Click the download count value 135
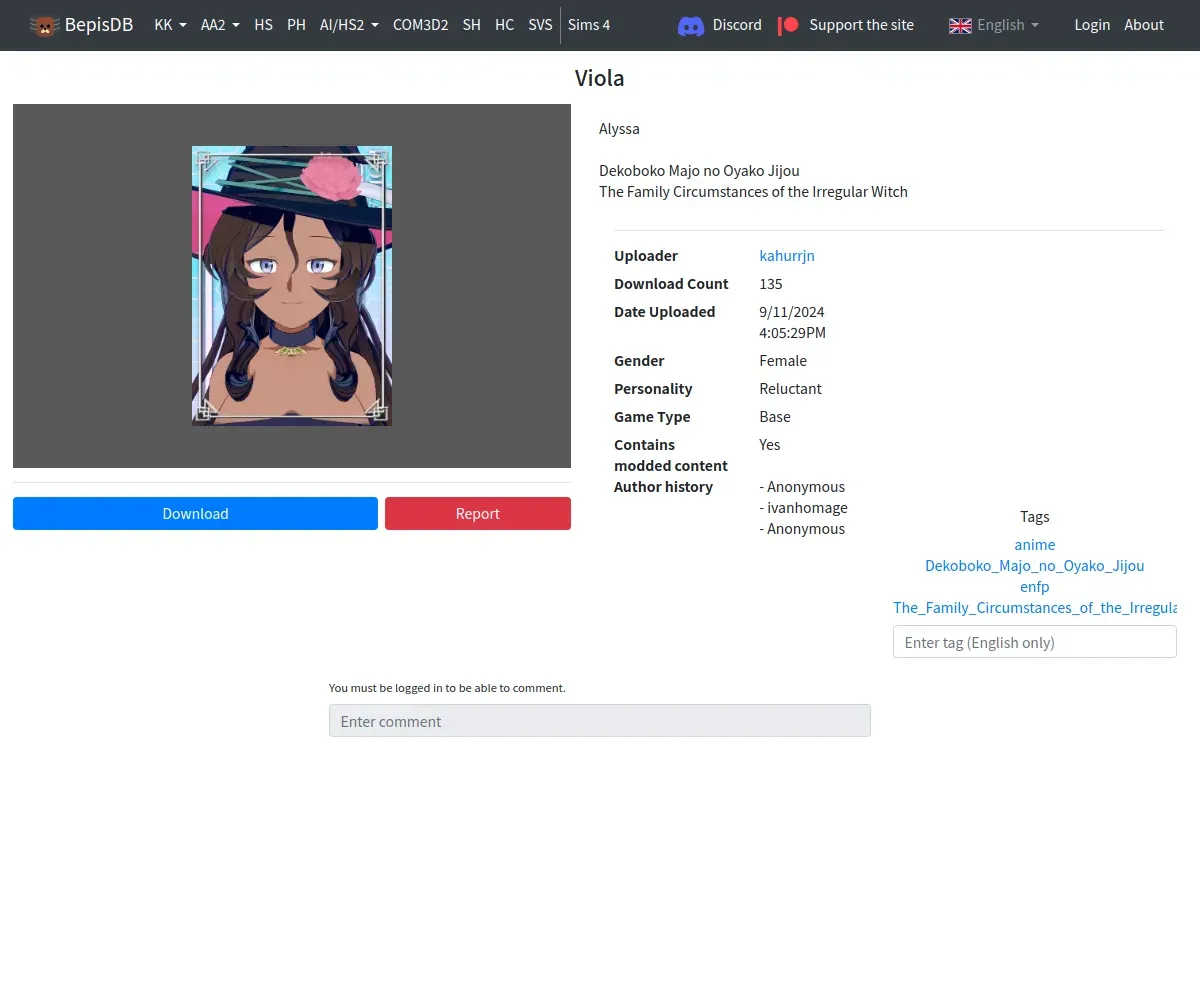The image size is (1200, 1000). (x=771, y=284)
